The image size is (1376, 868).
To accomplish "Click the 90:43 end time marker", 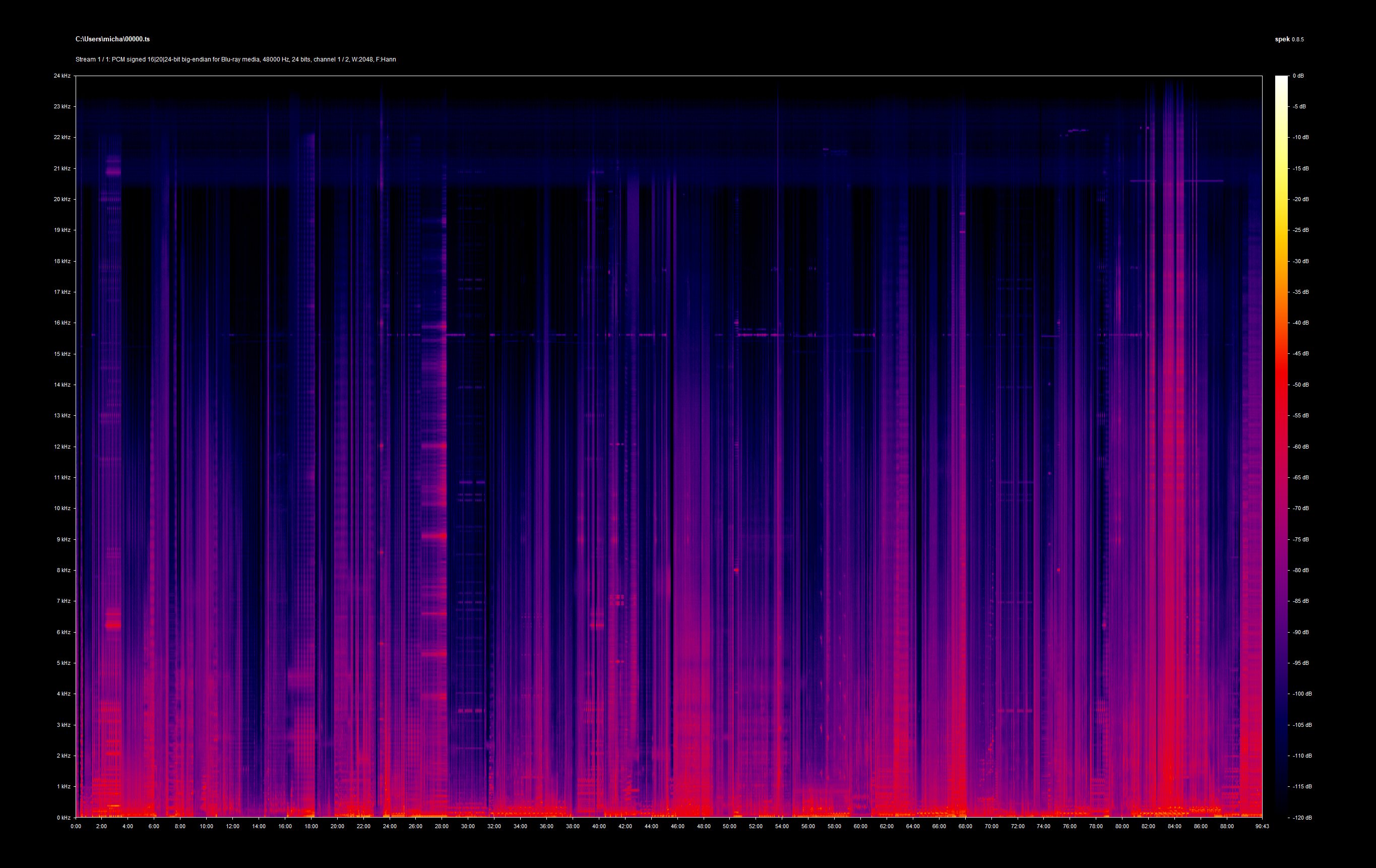I will (1262, 826).
